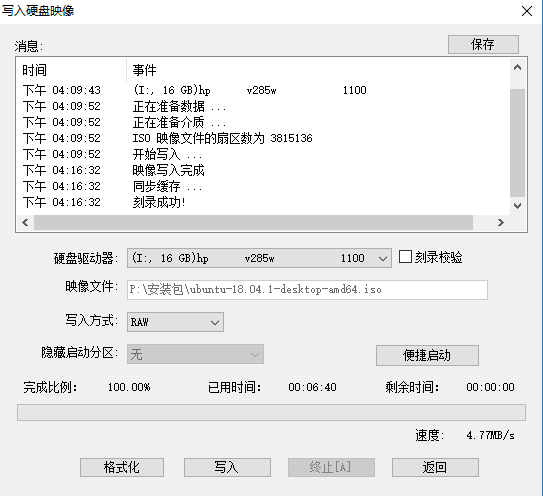The height and width of the screenshot is (496, 543).
Task: Click the 时间 column header
Action: coord(71,70)
